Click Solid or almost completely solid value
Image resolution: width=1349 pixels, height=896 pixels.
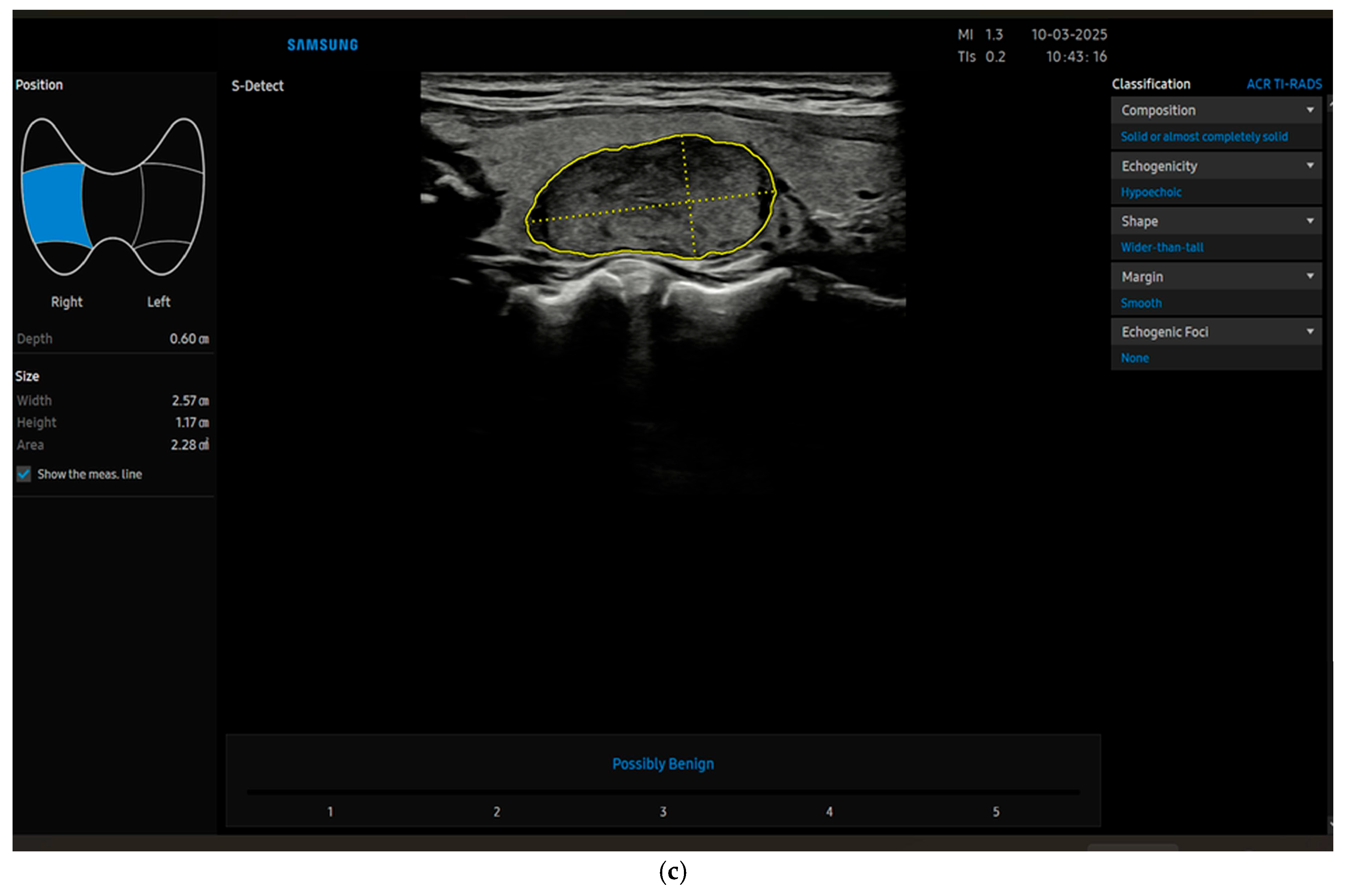tap(1204, 137)
